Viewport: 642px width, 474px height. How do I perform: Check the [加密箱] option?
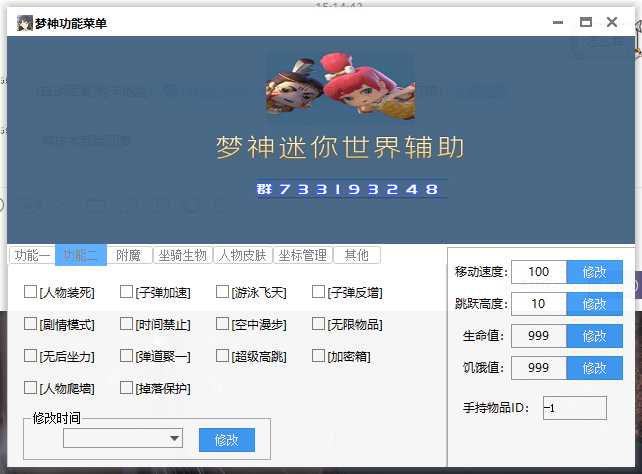[x=319, y=356]
